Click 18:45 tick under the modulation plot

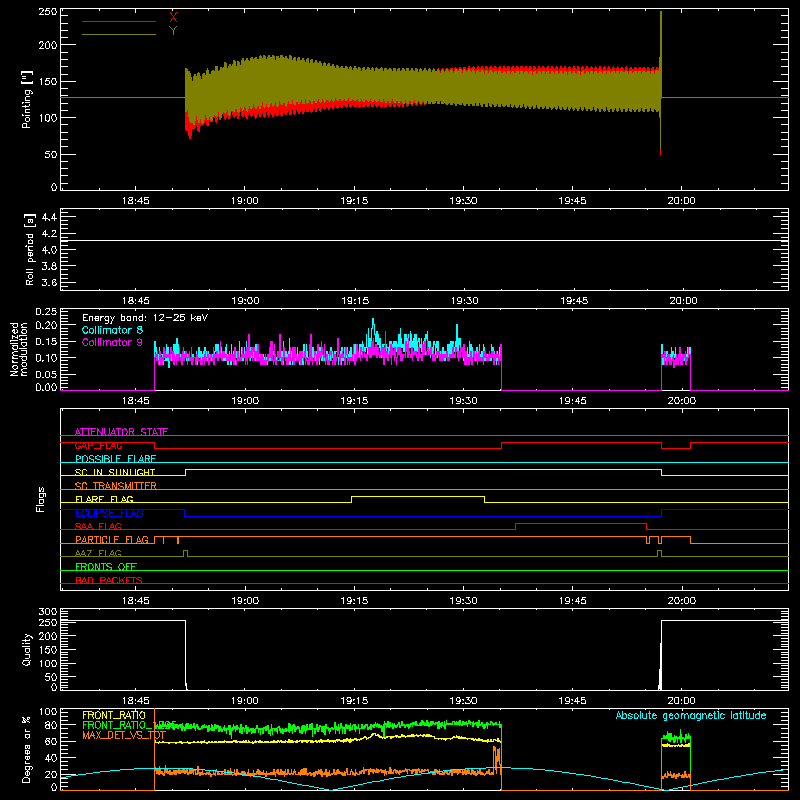click(x=136, y=401)
